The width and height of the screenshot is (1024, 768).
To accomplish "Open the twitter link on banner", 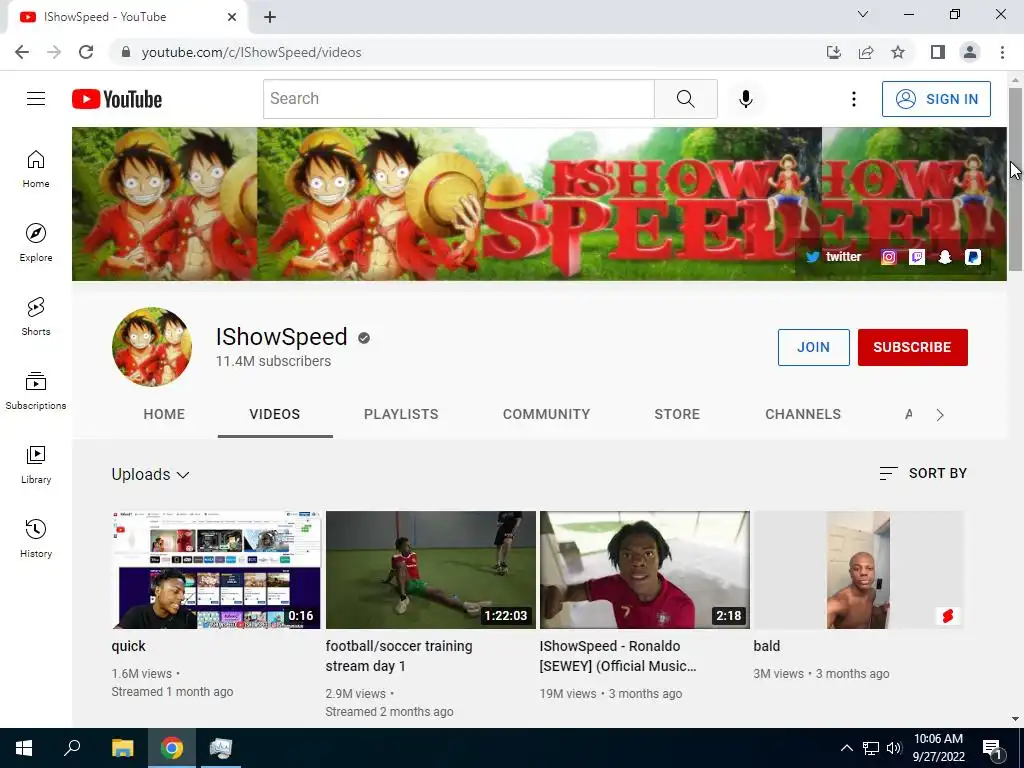I will point(834,257).
